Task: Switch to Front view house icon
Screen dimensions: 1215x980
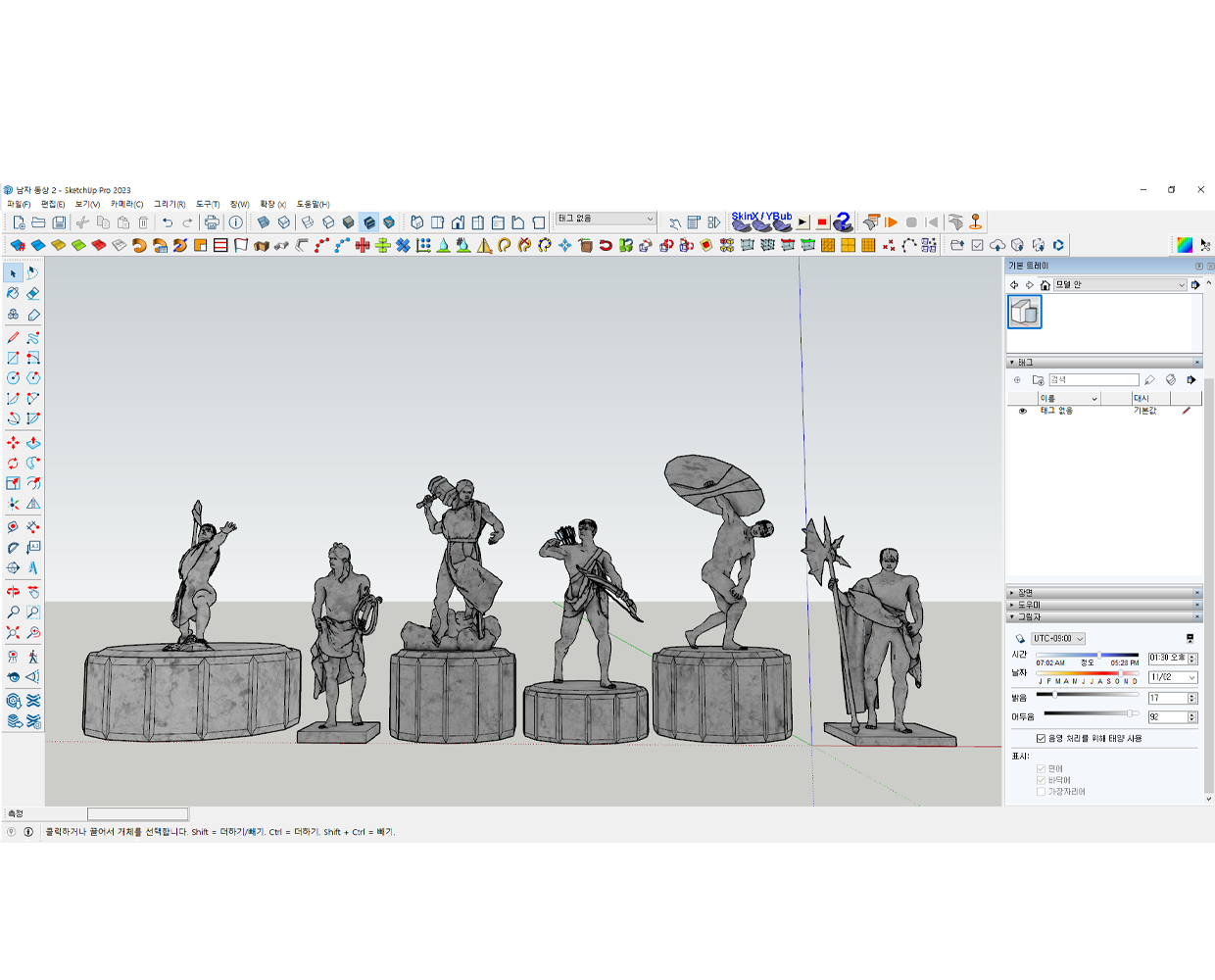Action: point(458,222)
